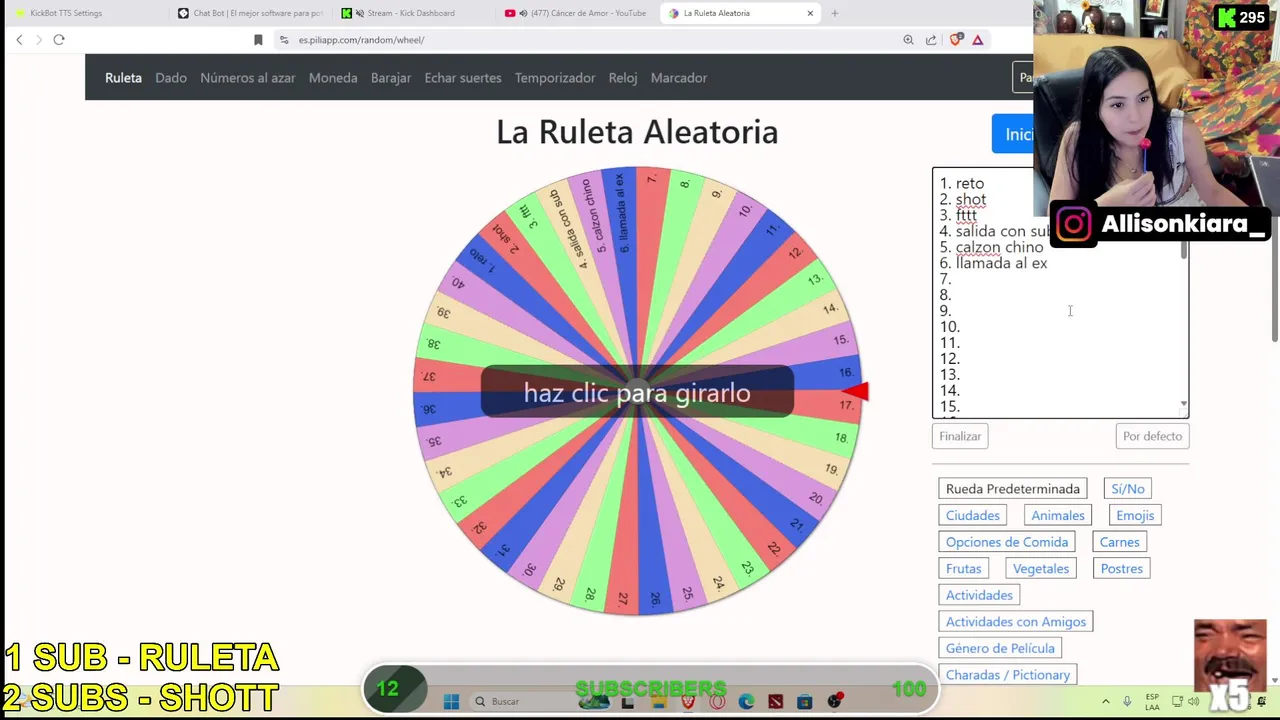The width and height of the screenshot is (1280, 720).
Task: Open Reloj in the site navbar
Action: pyautogui.click(x=623, y=78)
